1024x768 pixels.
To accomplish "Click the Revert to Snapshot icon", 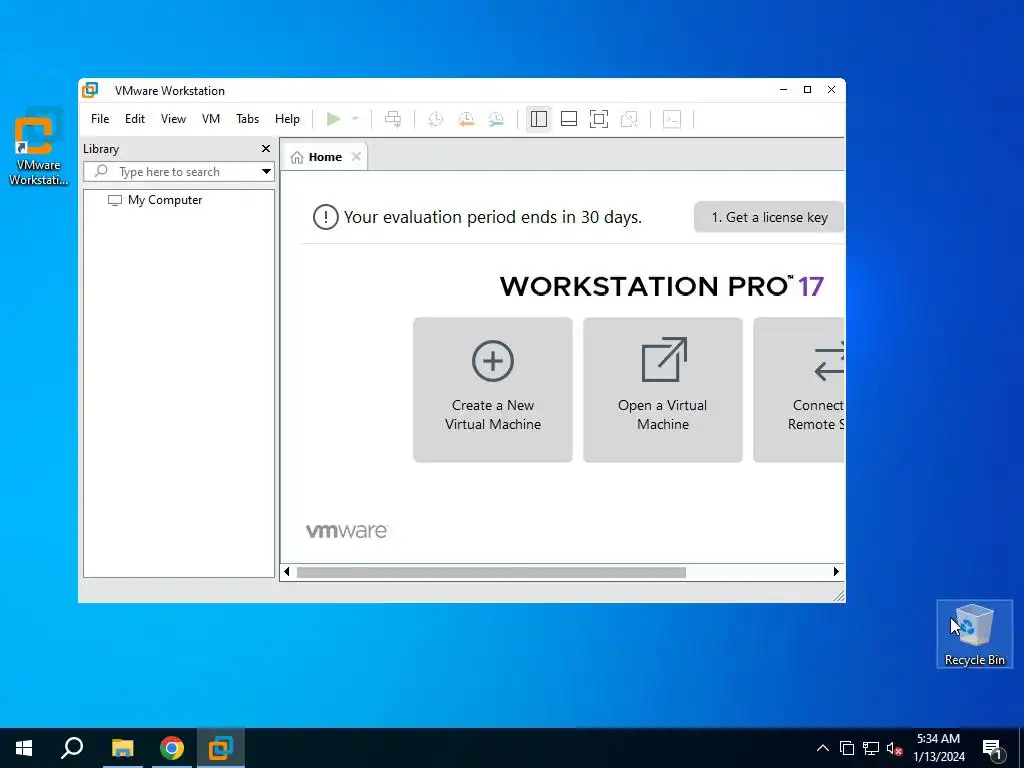I will pyautogui.click(x=466, y=119).
